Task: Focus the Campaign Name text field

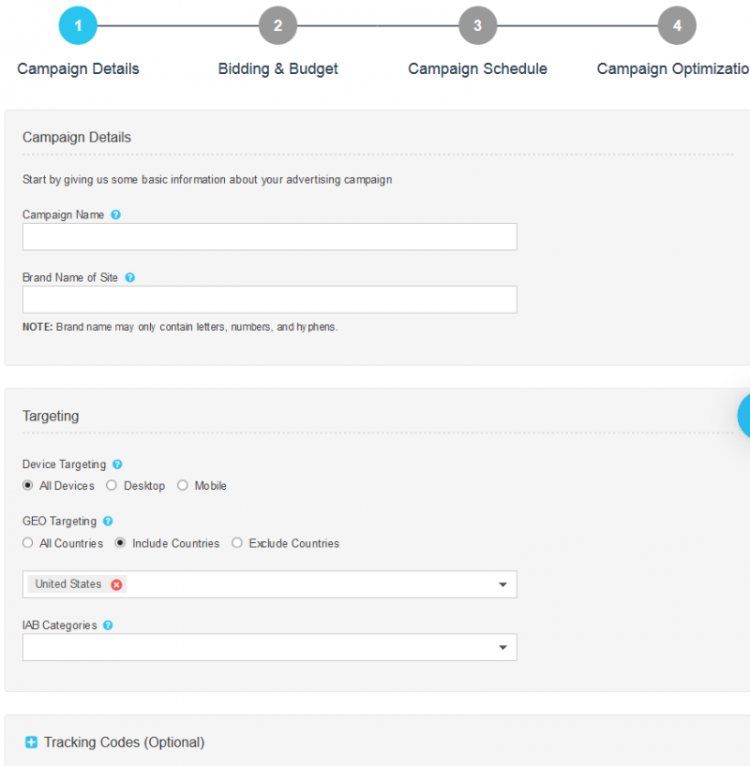Action: click(x=270, y=237)
